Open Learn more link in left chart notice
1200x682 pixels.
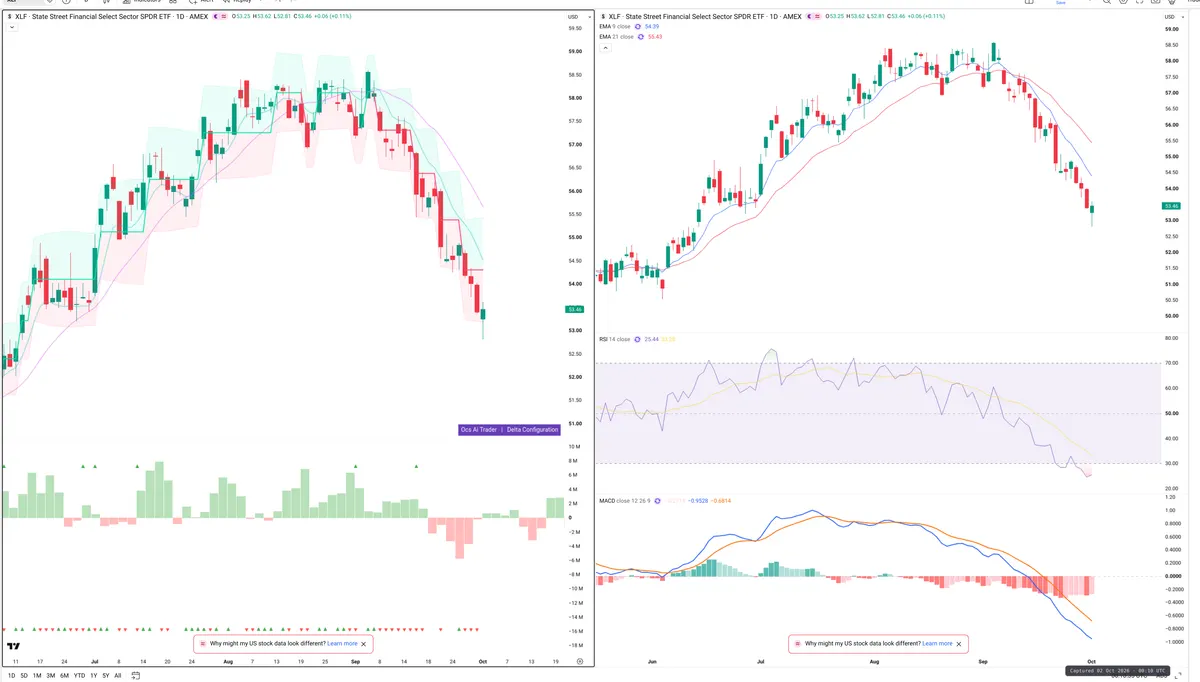tap(342, 644)
